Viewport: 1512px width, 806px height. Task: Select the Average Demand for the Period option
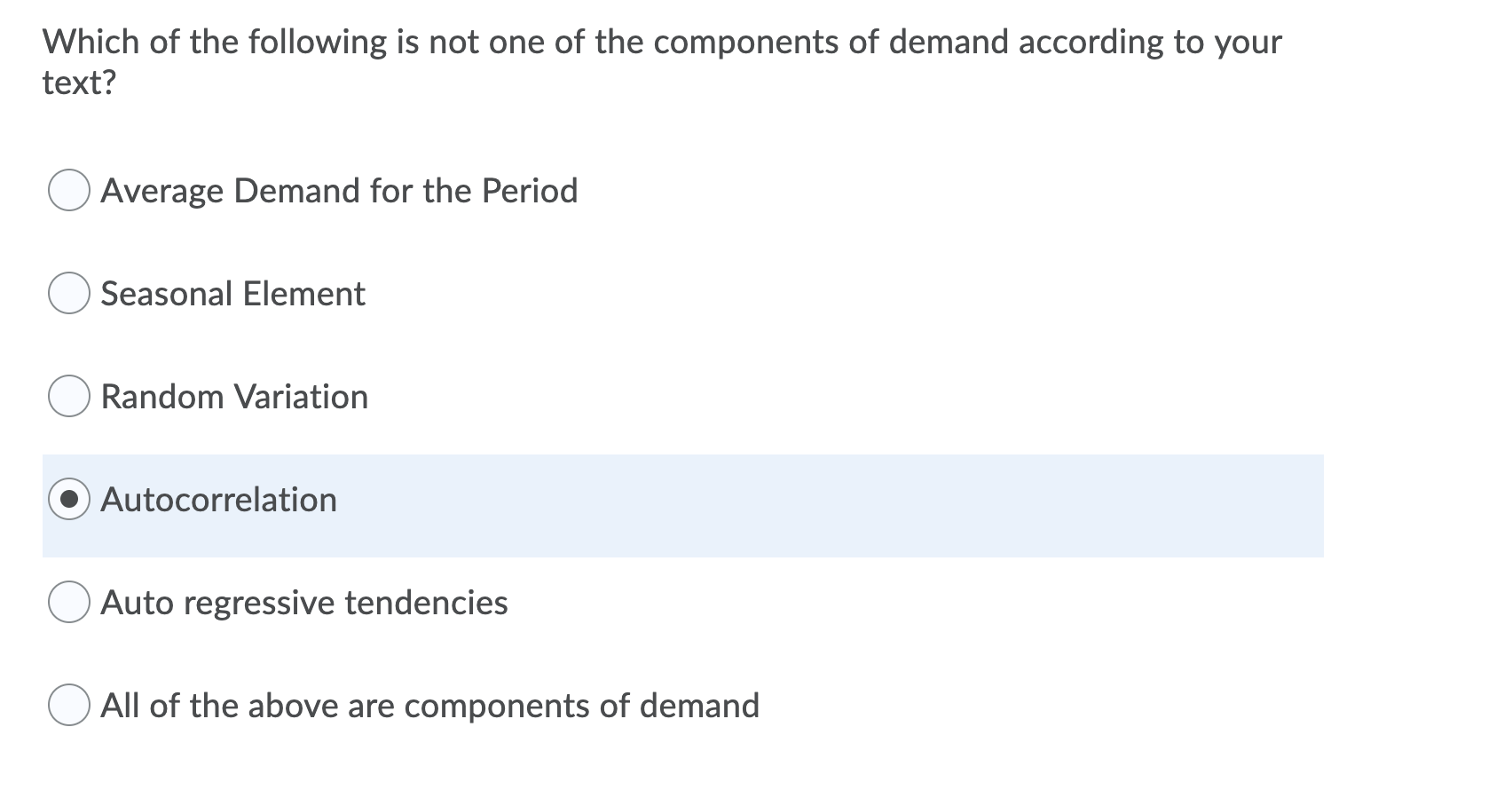coord(69,190)
